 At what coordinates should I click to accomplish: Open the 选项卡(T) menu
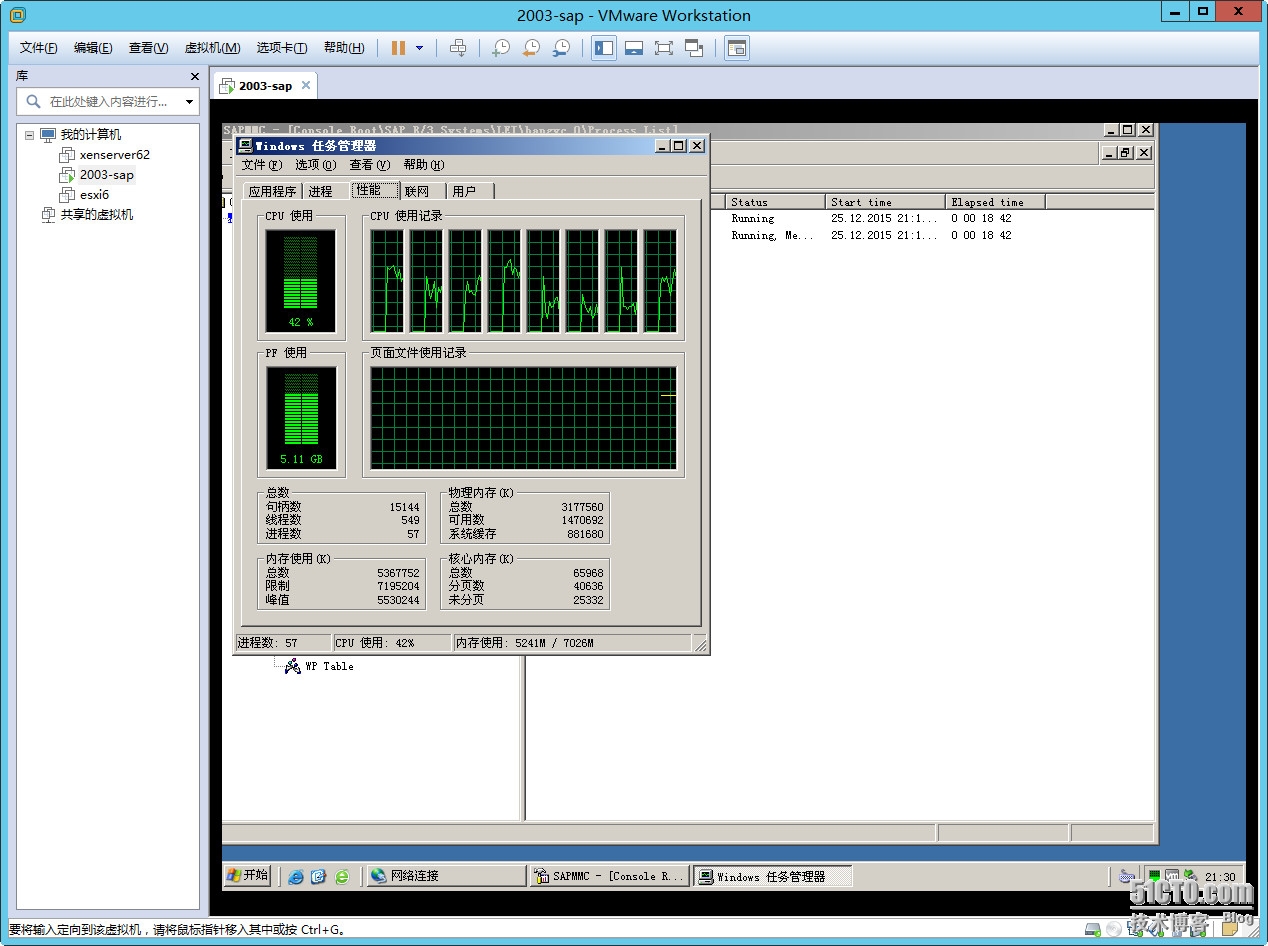282,48
